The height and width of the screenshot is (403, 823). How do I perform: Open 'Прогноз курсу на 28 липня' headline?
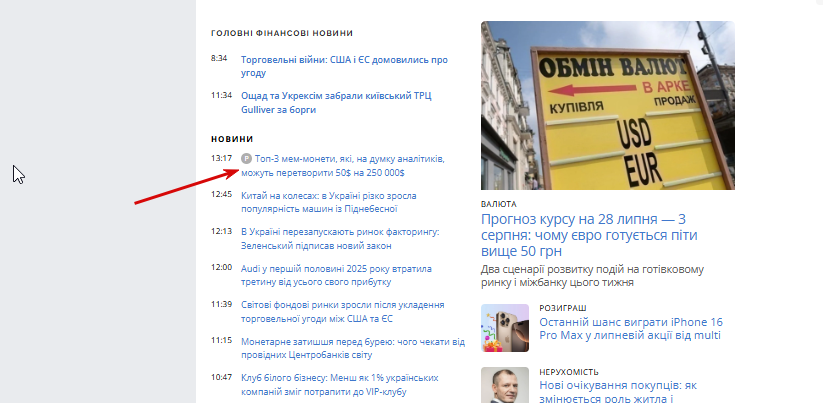pyautogui.click(x=589, y=235)
